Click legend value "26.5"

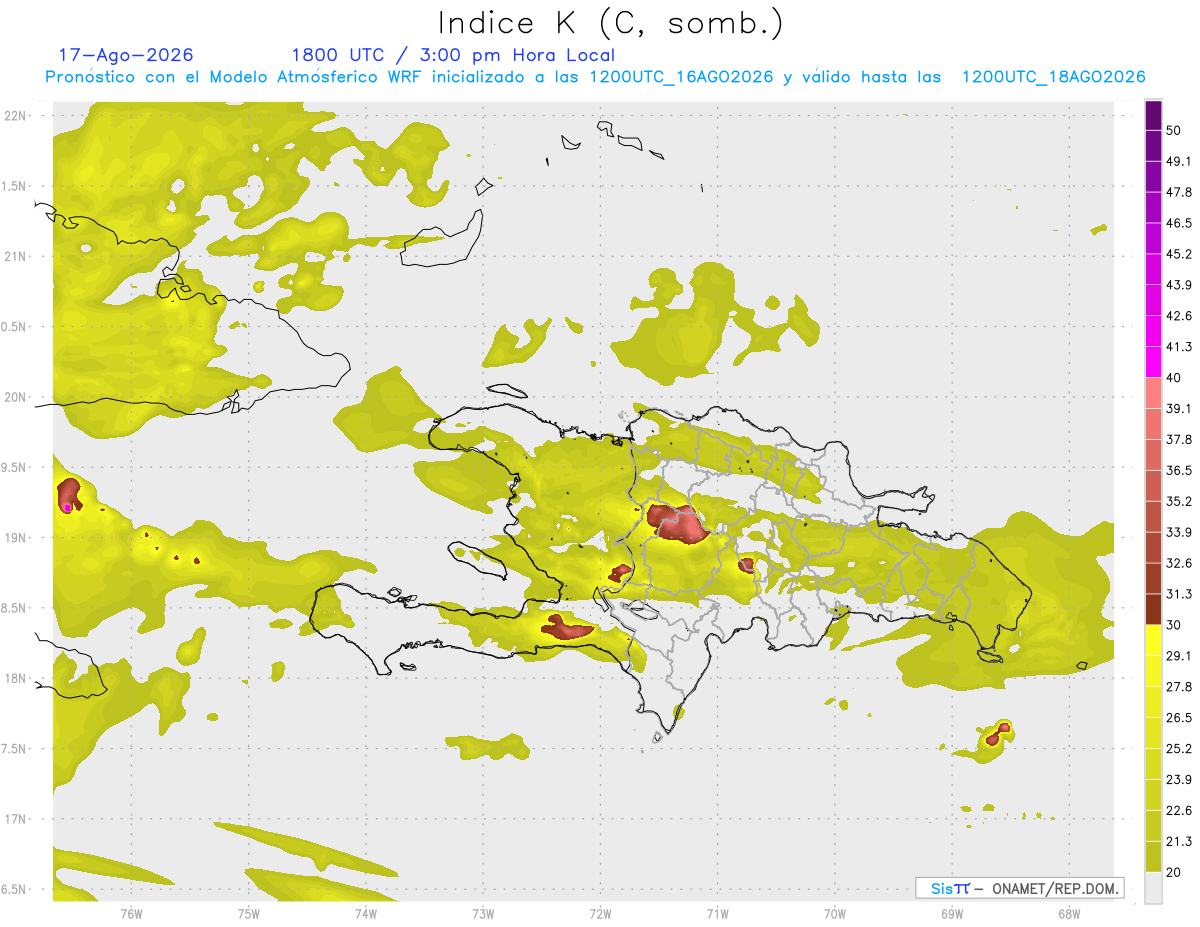(x=1179, y=717)
